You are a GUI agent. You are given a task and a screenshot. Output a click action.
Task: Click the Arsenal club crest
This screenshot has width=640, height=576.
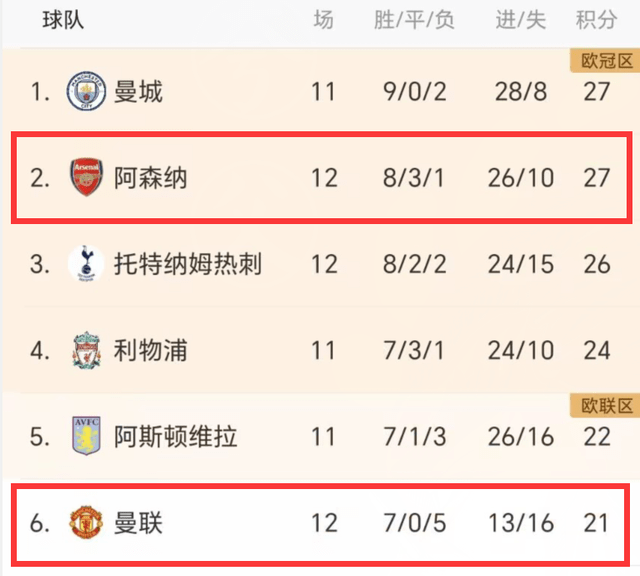86,177
